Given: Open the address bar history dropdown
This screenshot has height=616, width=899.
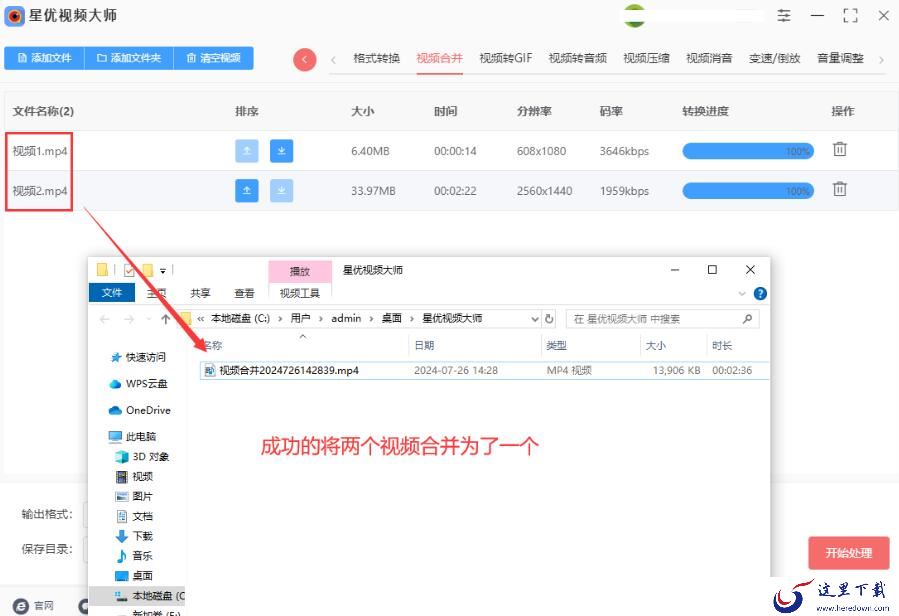Looking at the screenshot, I should click(x=534, y=319).
